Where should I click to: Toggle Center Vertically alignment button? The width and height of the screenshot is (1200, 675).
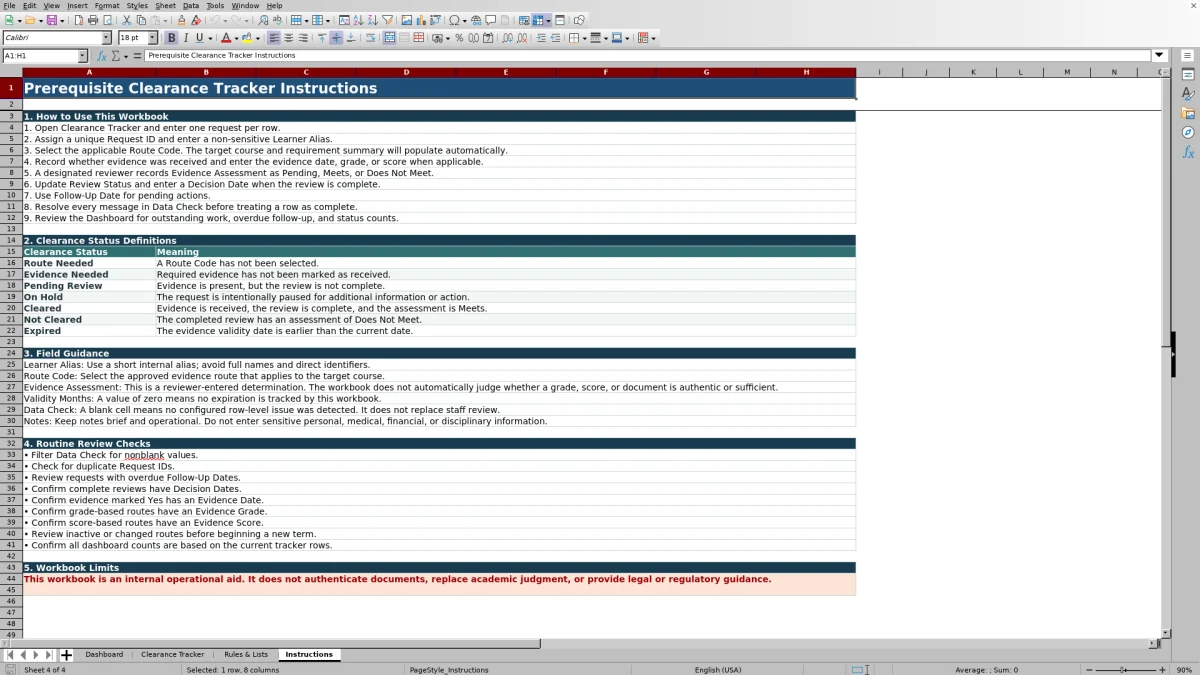[x=336, y=38]
